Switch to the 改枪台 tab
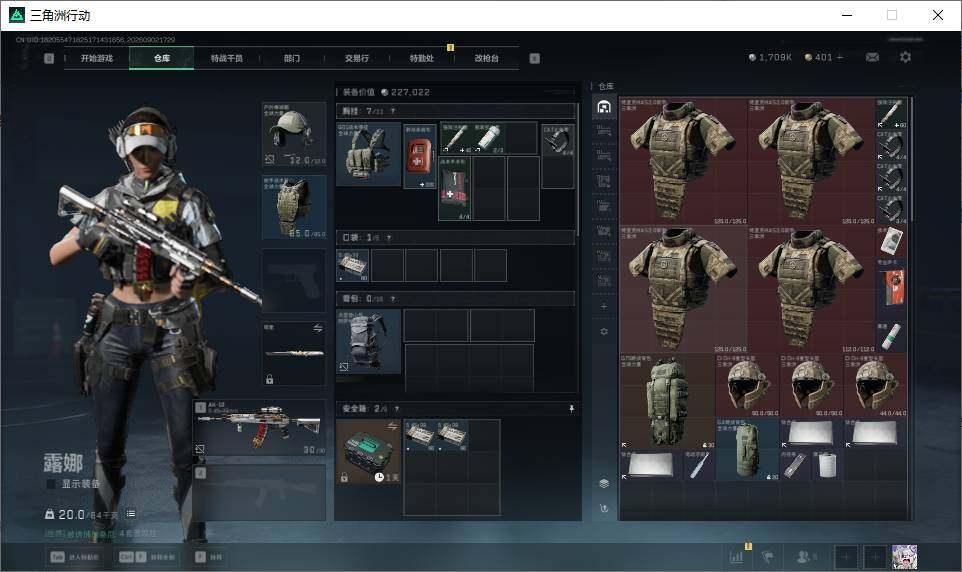Screen dimensions: 962x572 [487, 58]
